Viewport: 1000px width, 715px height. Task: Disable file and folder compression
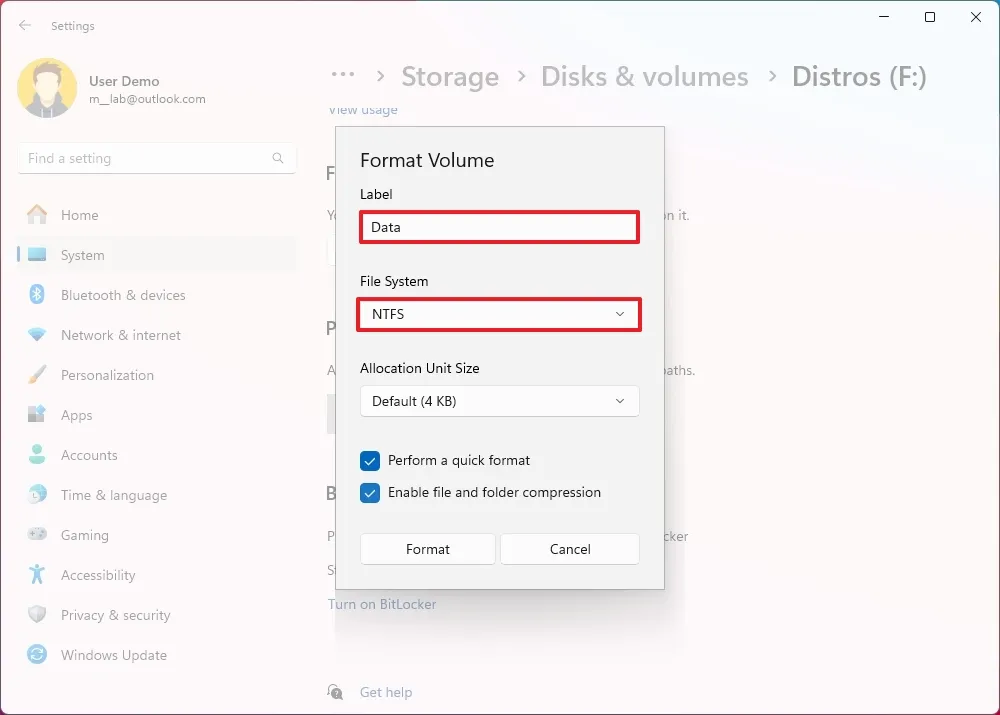coord(370,492)
